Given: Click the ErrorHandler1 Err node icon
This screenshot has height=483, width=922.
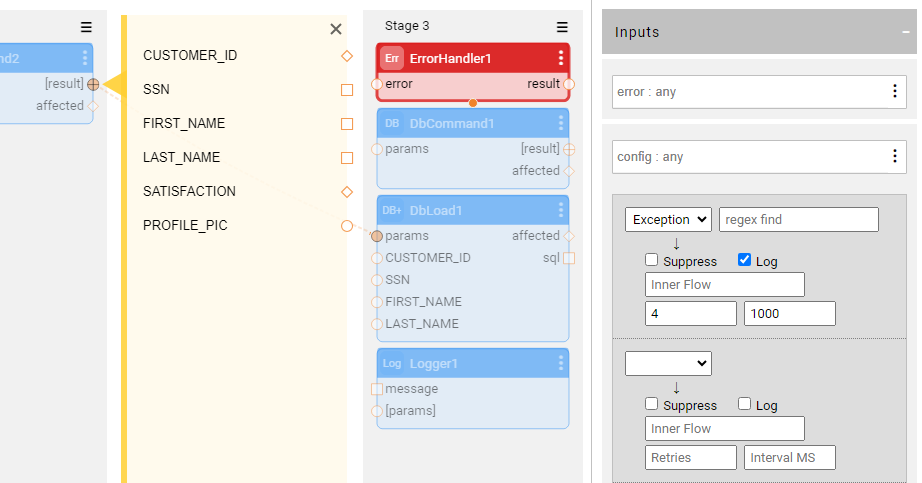Looking at the screenshot, I should pyautogui.click(x=392, y=59).
